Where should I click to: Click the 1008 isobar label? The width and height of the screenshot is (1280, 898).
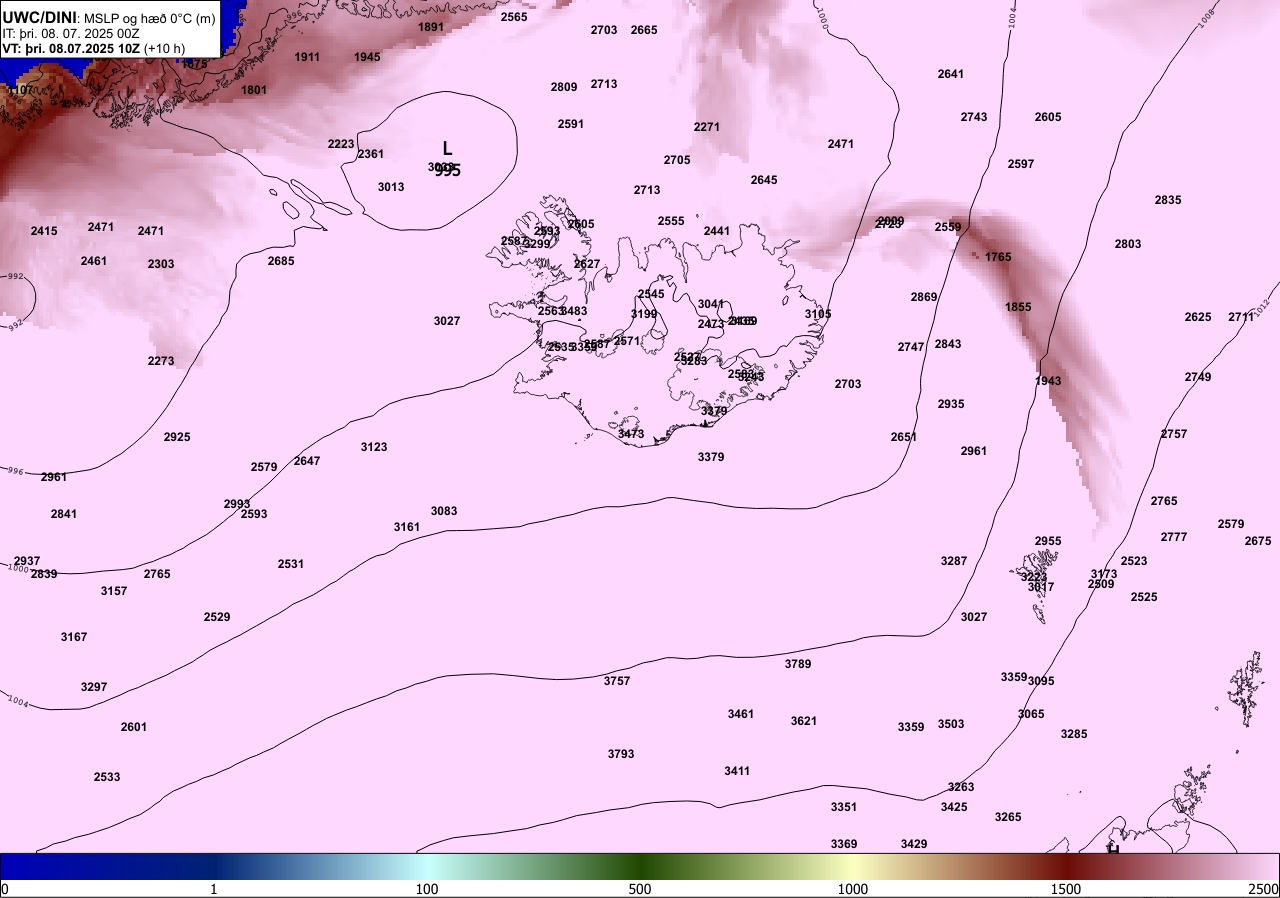pos(1207,19)
